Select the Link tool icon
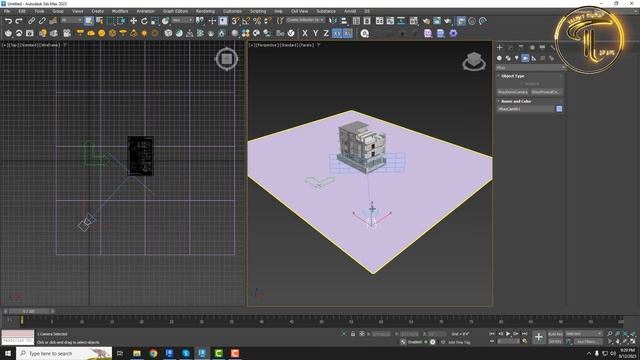This screenshot has height=360, width=640. point(31,21)
